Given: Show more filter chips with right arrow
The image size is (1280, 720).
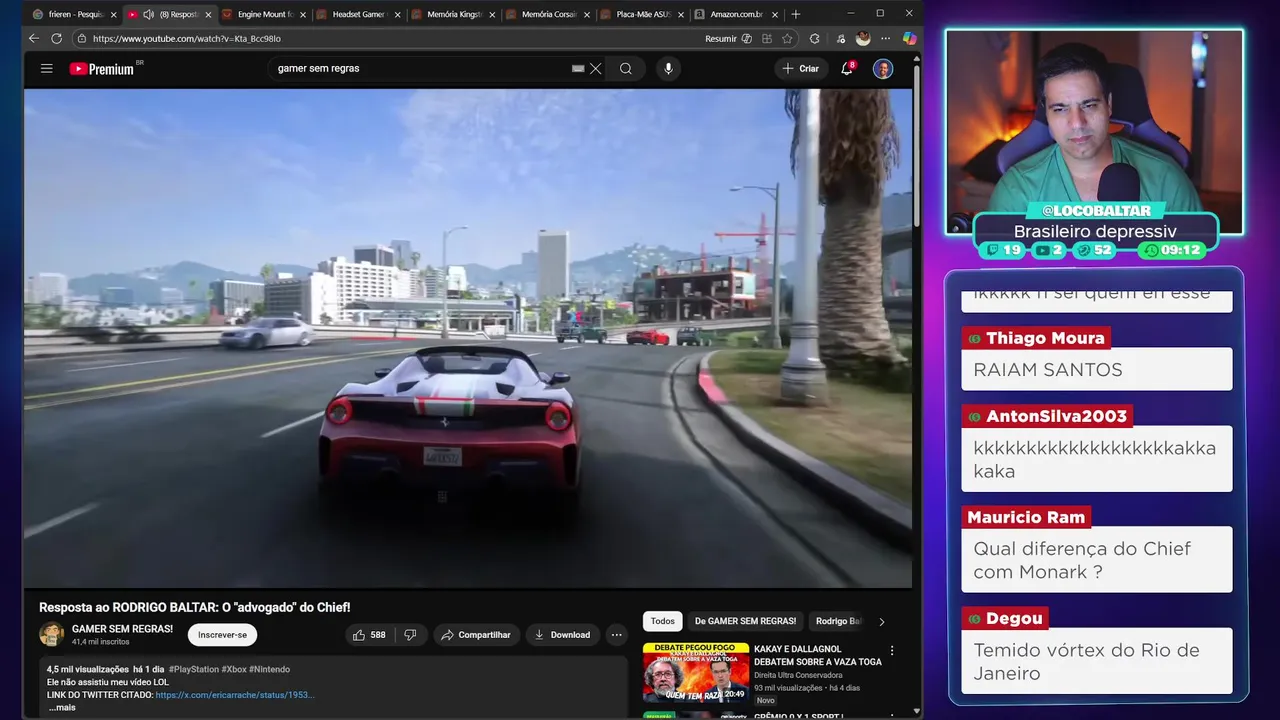Looking at the screenshot, I should [x=881, y=621].
